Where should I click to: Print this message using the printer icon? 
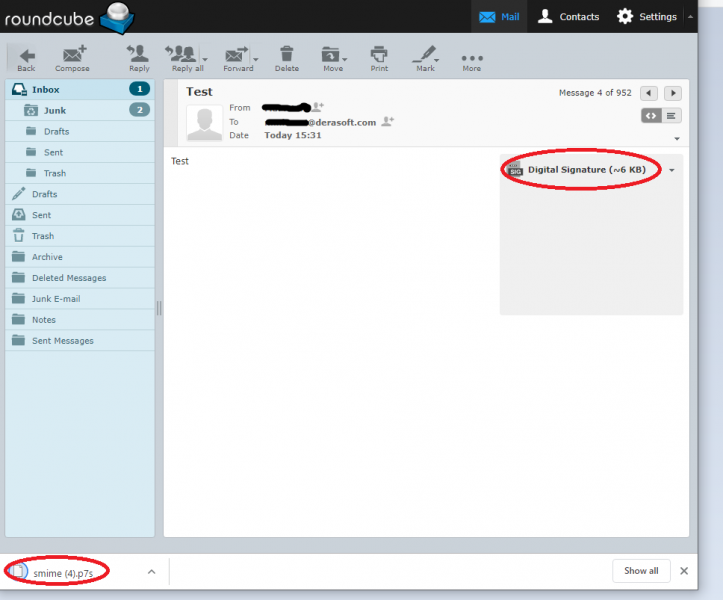(379, 56)
